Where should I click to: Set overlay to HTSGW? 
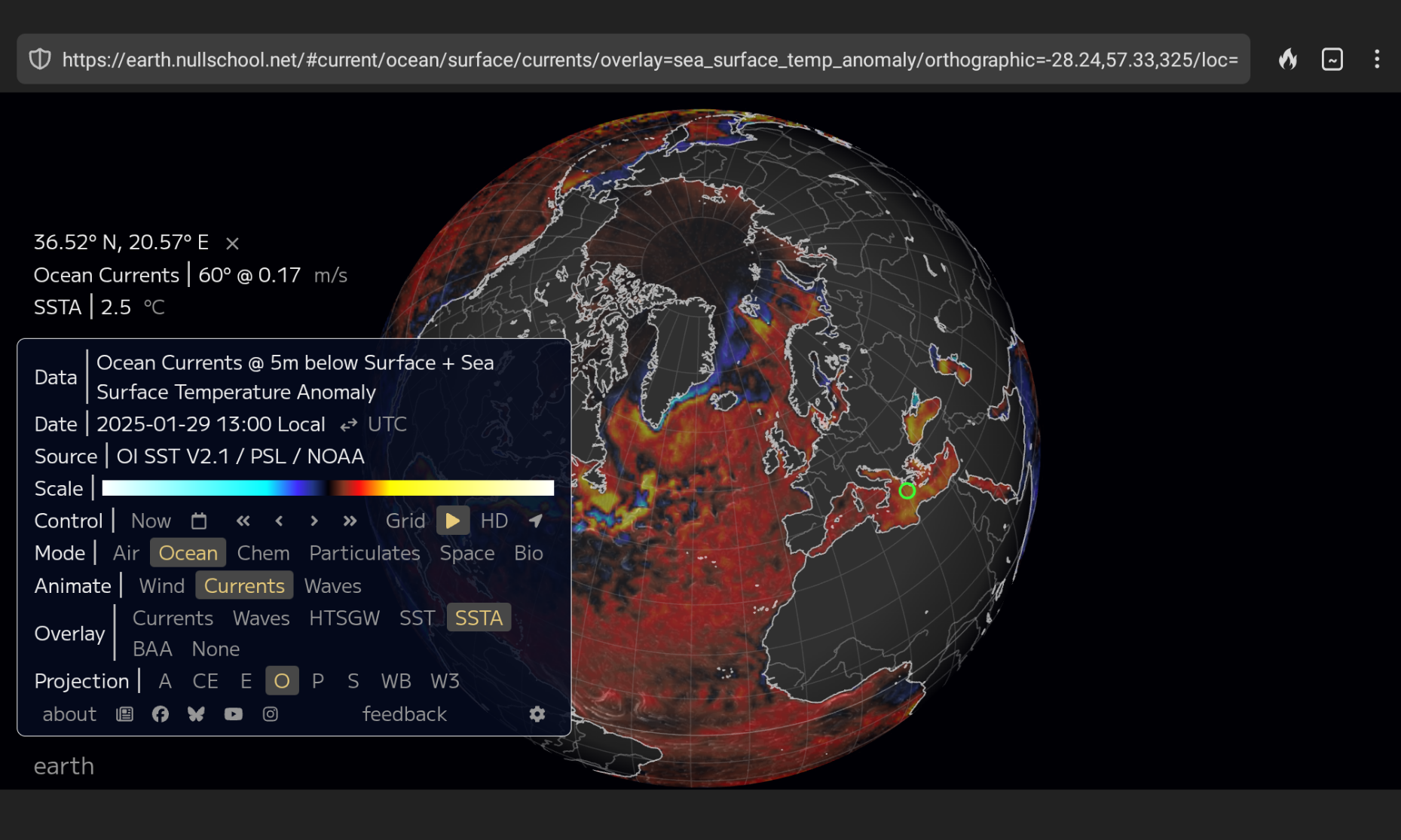[344, 619]
